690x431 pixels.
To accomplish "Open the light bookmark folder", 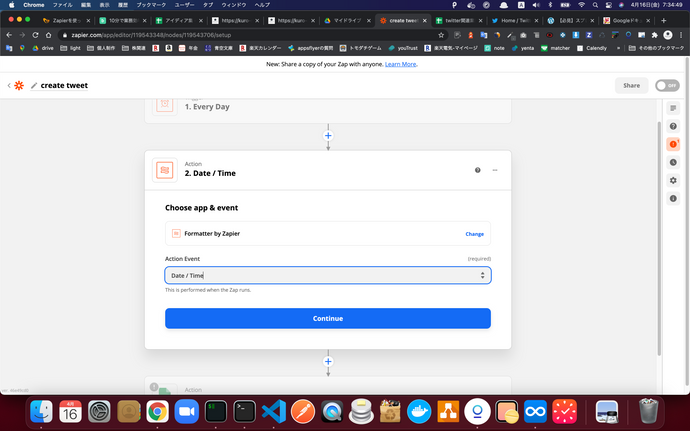I will tap(70, 48).
